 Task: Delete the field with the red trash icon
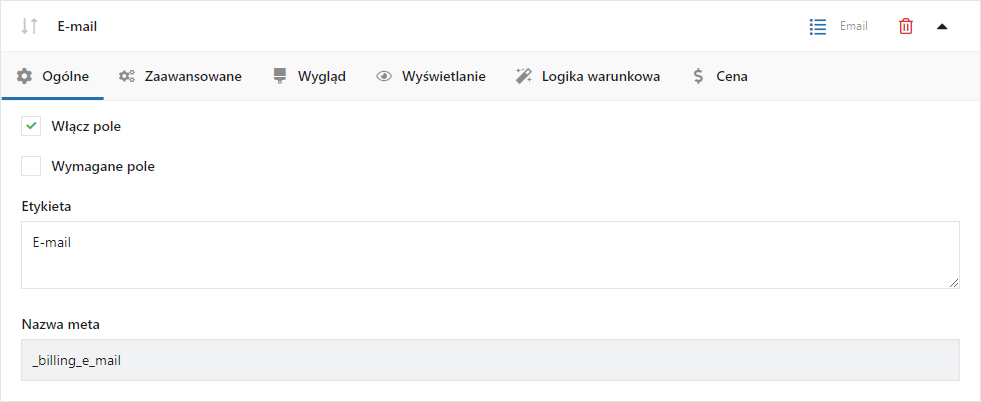905,26
